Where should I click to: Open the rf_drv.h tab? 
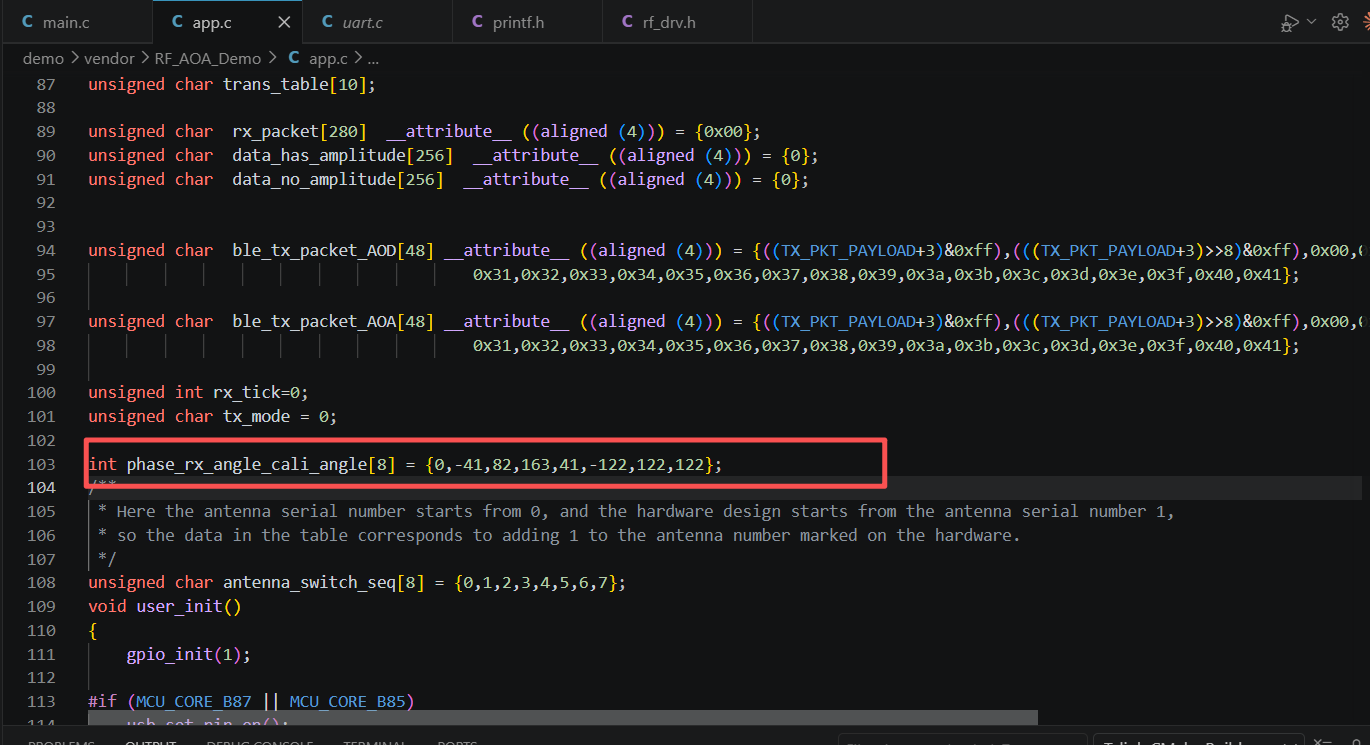coord(676,22)
